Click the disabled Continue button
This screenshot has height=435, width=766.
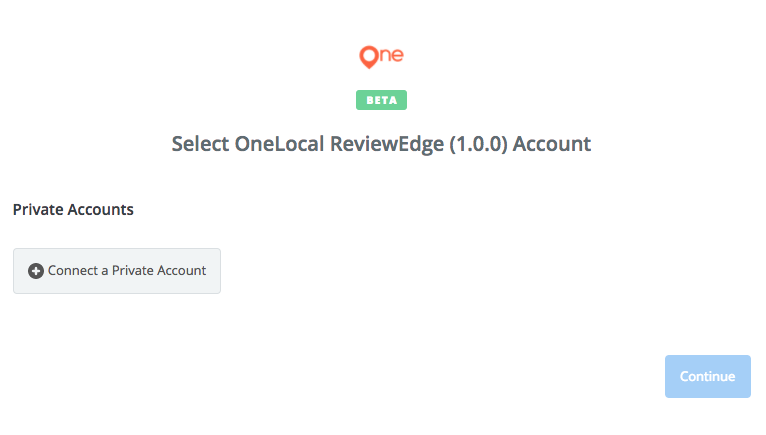[707, 376]
